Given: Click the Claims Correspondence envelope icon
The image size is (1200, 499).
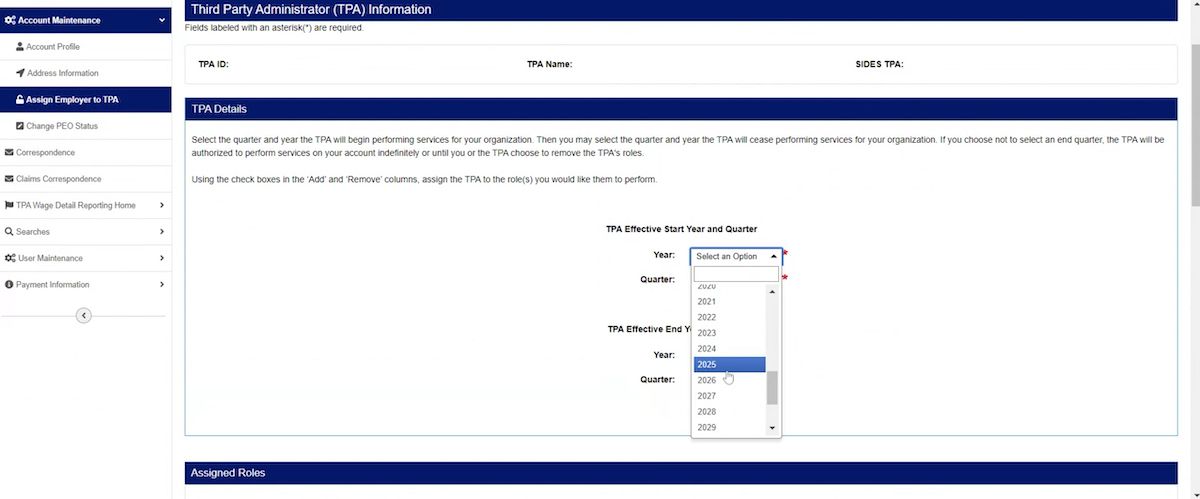Looking at the screenshot, I should click(x=9, y=179).
